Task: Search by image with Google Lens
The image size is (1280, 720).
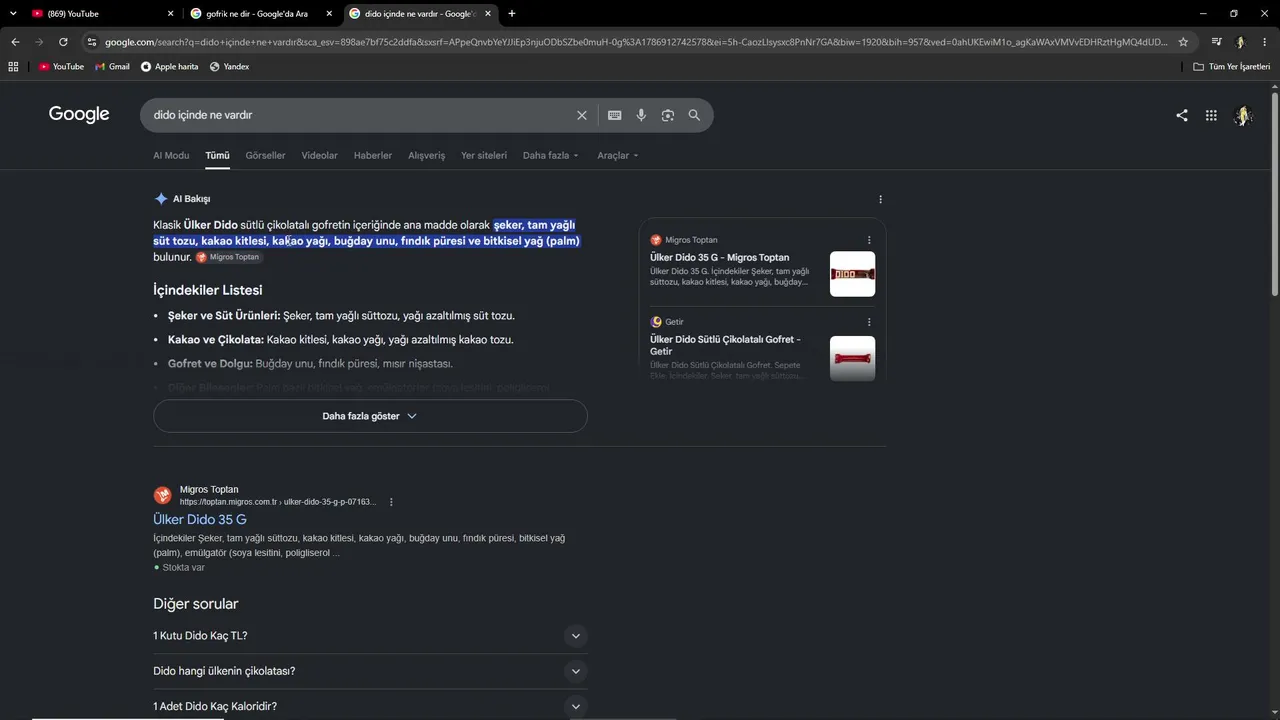Action: [668, 115]
